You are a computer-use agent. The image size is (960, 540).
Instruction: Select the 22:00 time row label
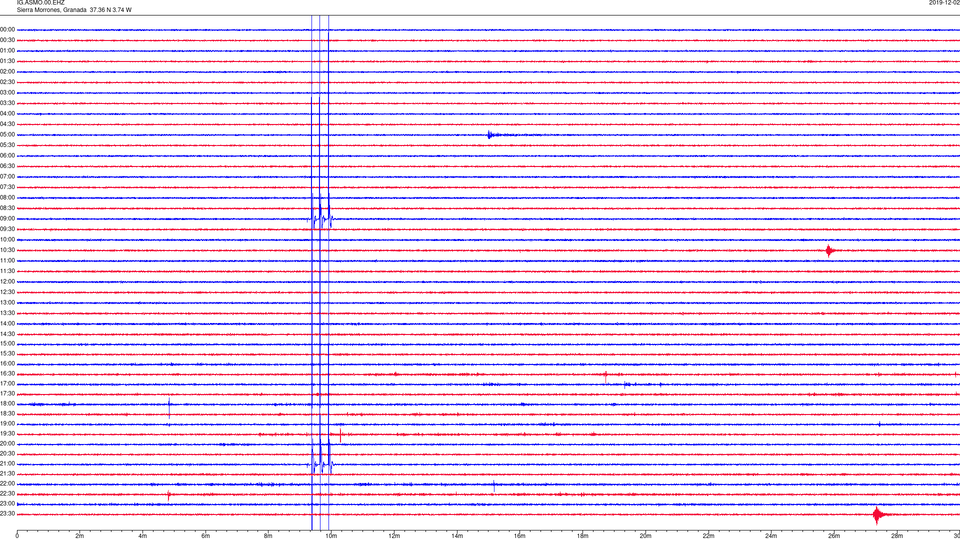tap(7, 484)
